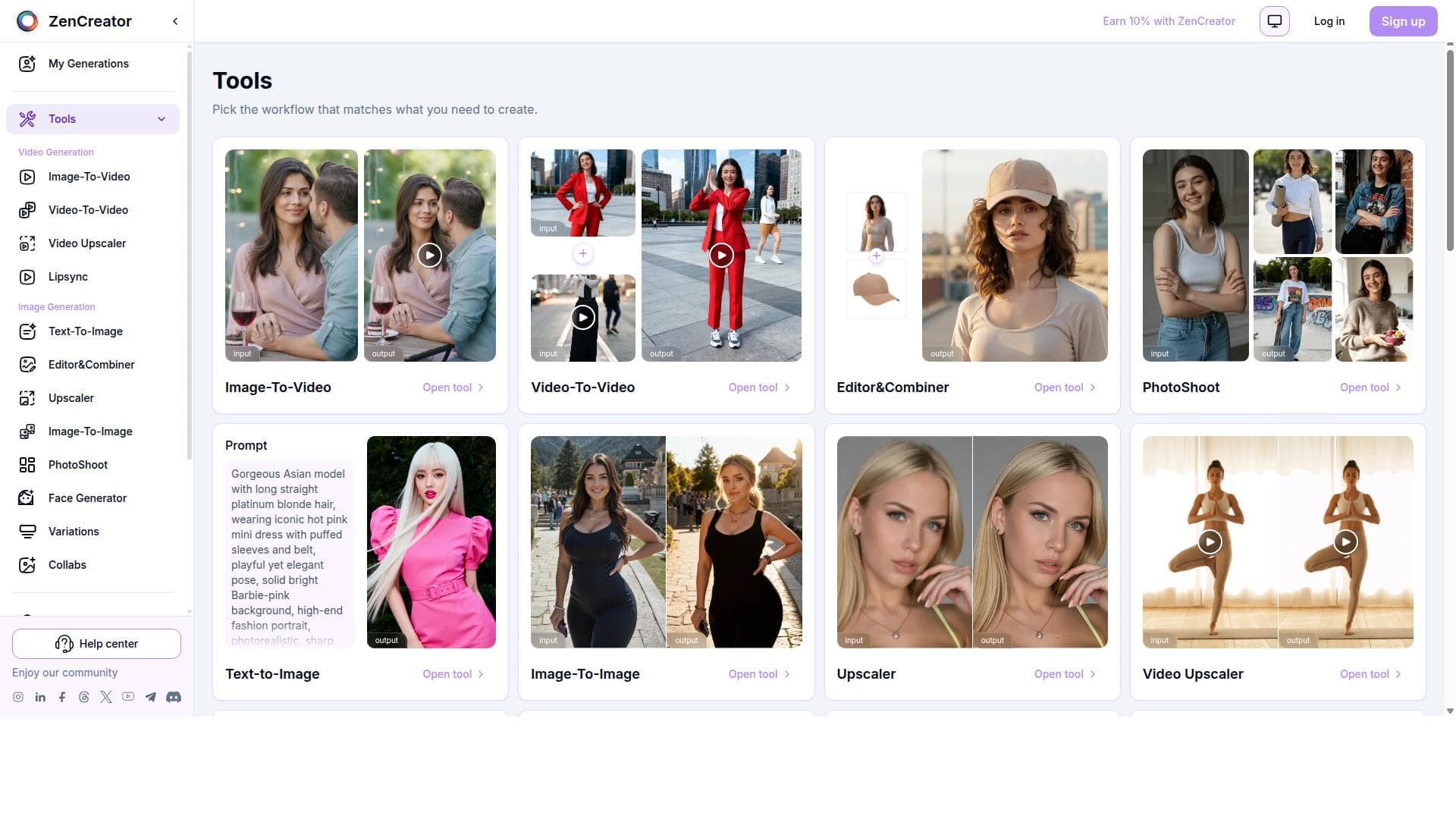Click the Discord community icon
The width and height of the screenshot is (1456, 819).
click(174, 697)
